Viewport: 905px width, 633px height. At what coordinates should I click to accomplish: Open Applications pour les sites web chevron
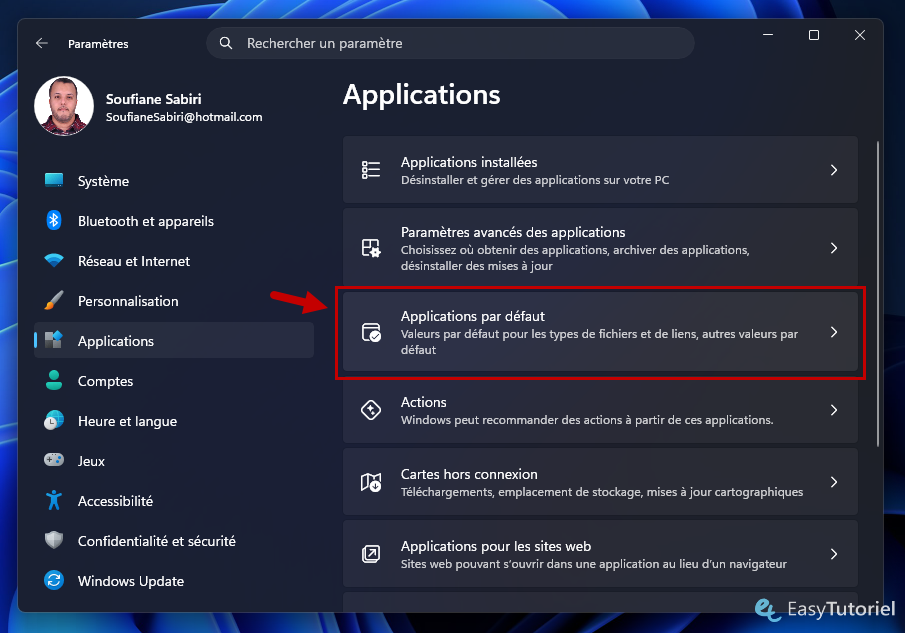pos(833,554)
